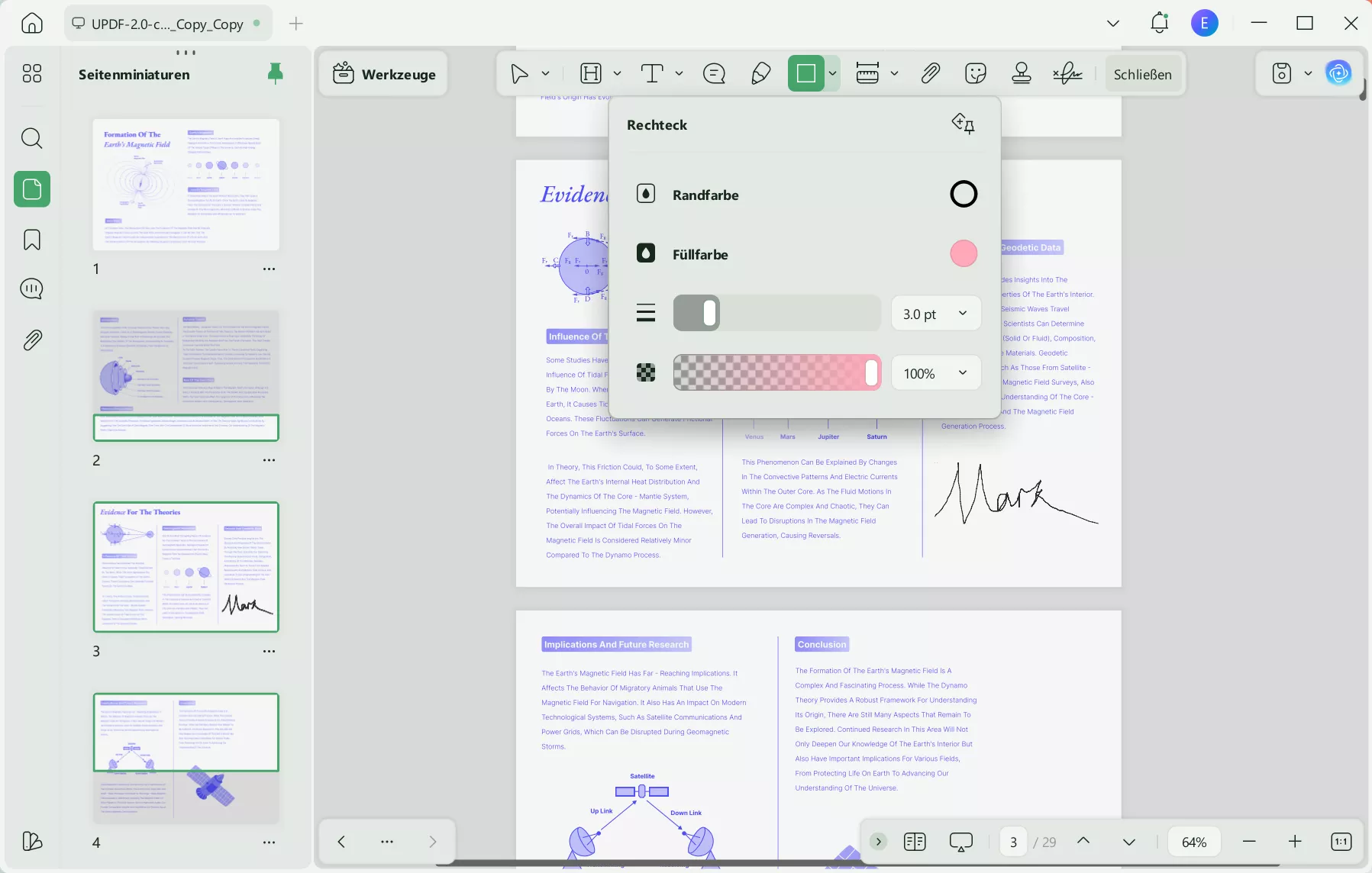Image resolution: width=1372 pixels, height=873 pixels.
Task: Go to next view with right arrow
Action: 433,842
